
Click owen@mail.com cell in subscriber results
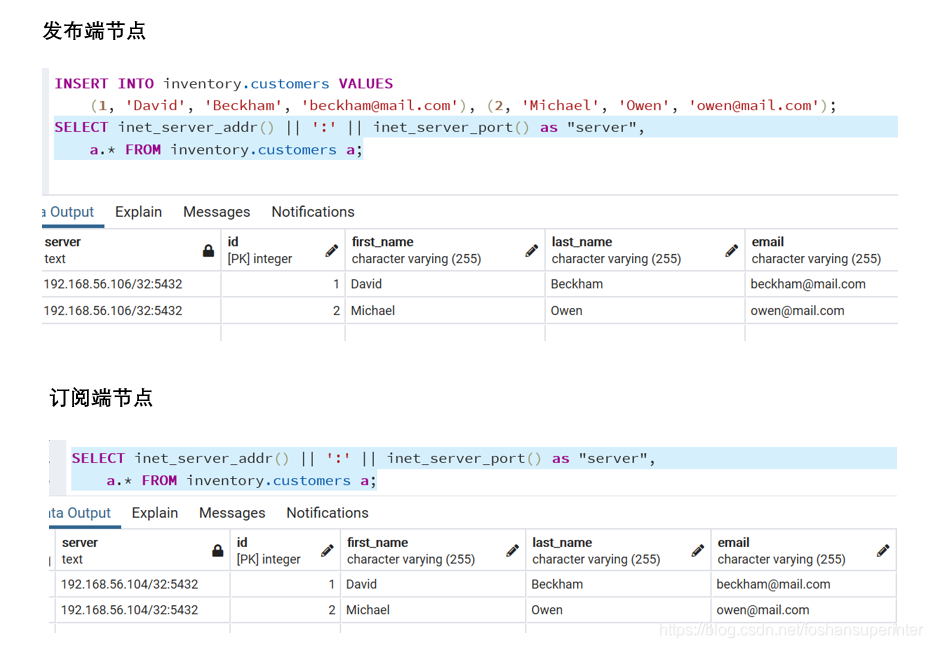coord(803,610)
